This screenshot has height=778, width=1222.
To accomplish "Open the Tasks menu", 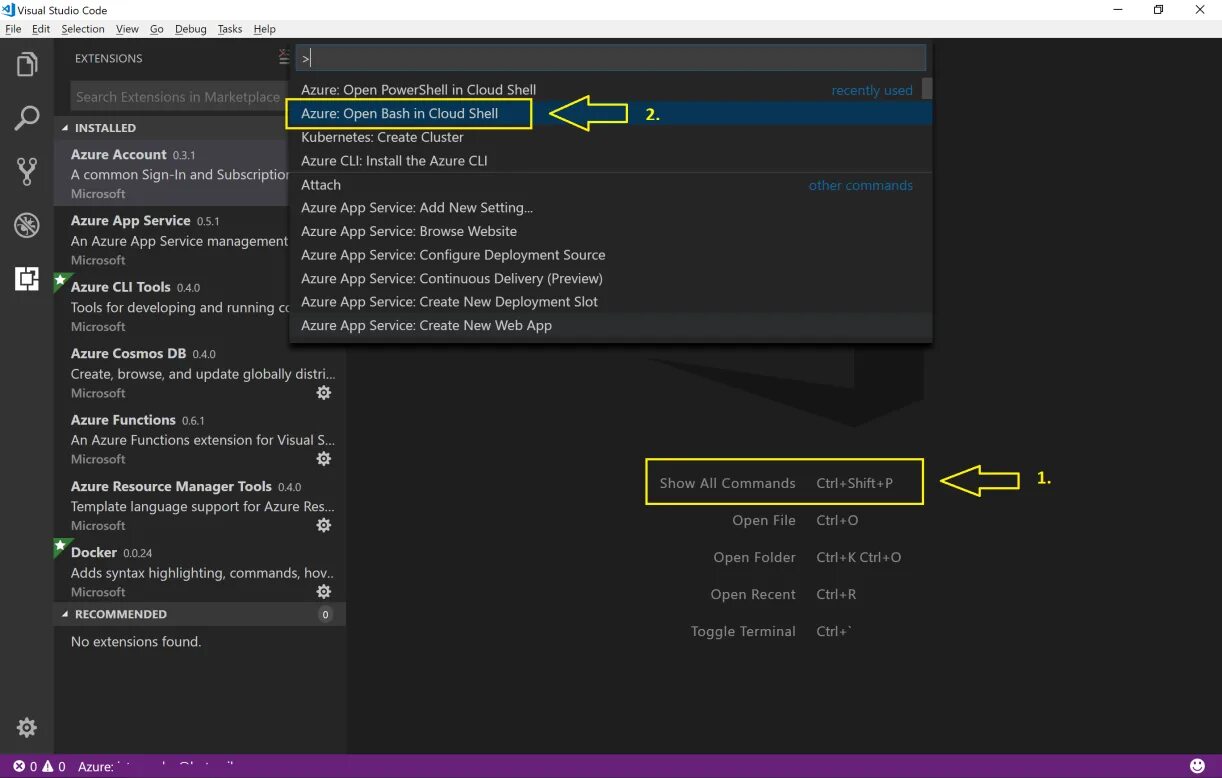I will (x=230, y=29).
